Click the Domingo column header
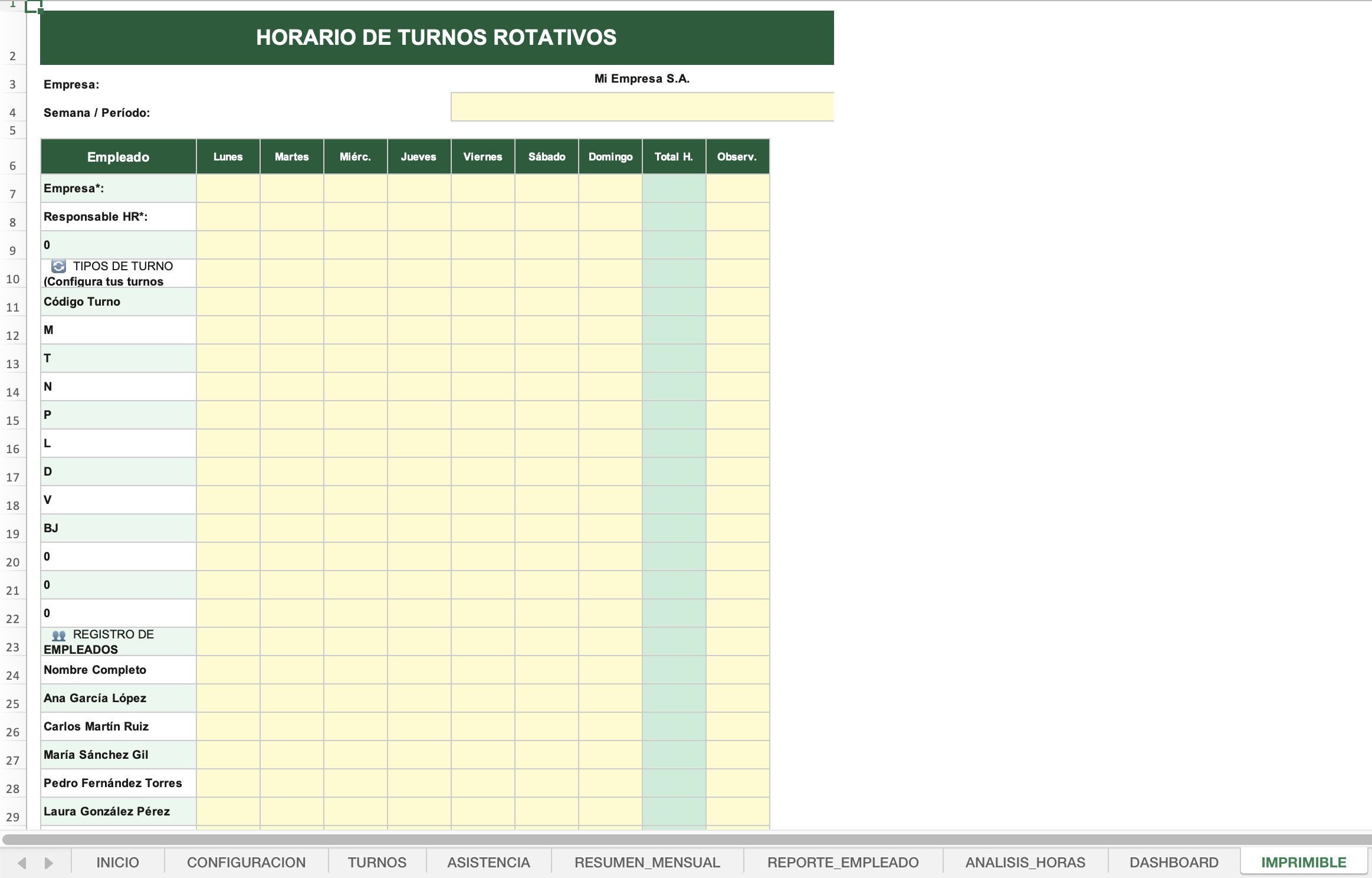This screenshot has height=878, width=1372. click(x=610, y=156)
